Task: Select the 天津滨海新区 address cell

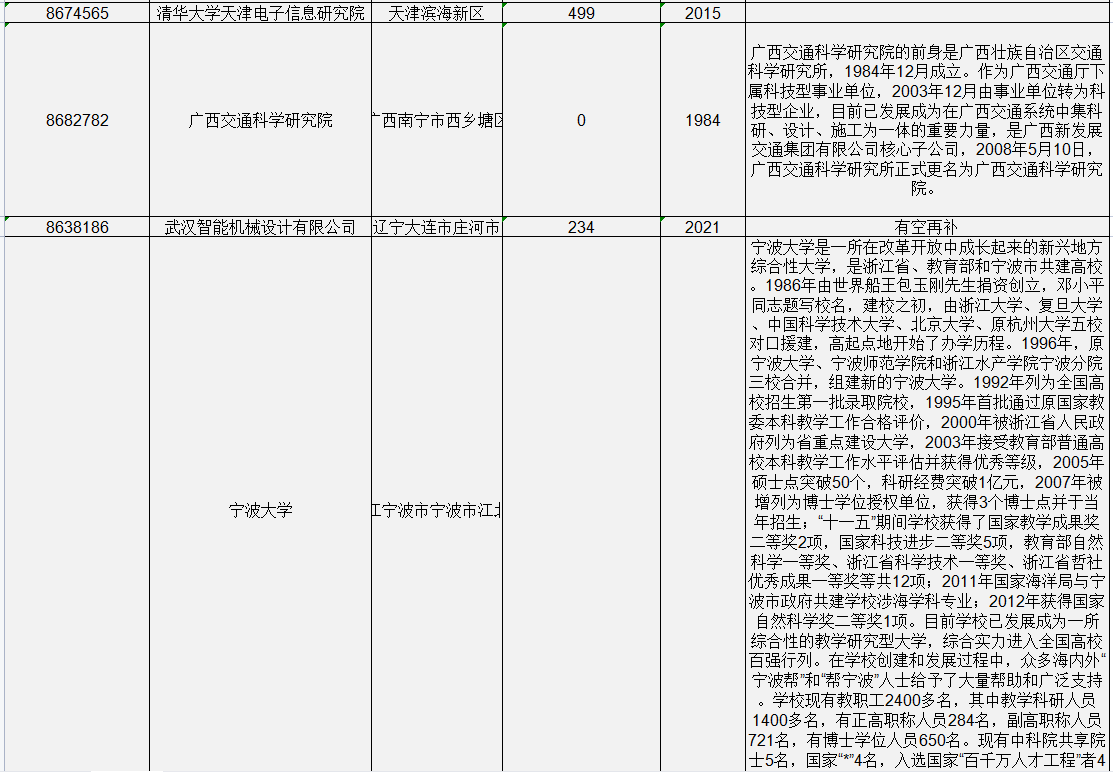Action: [x=436, y=13]
